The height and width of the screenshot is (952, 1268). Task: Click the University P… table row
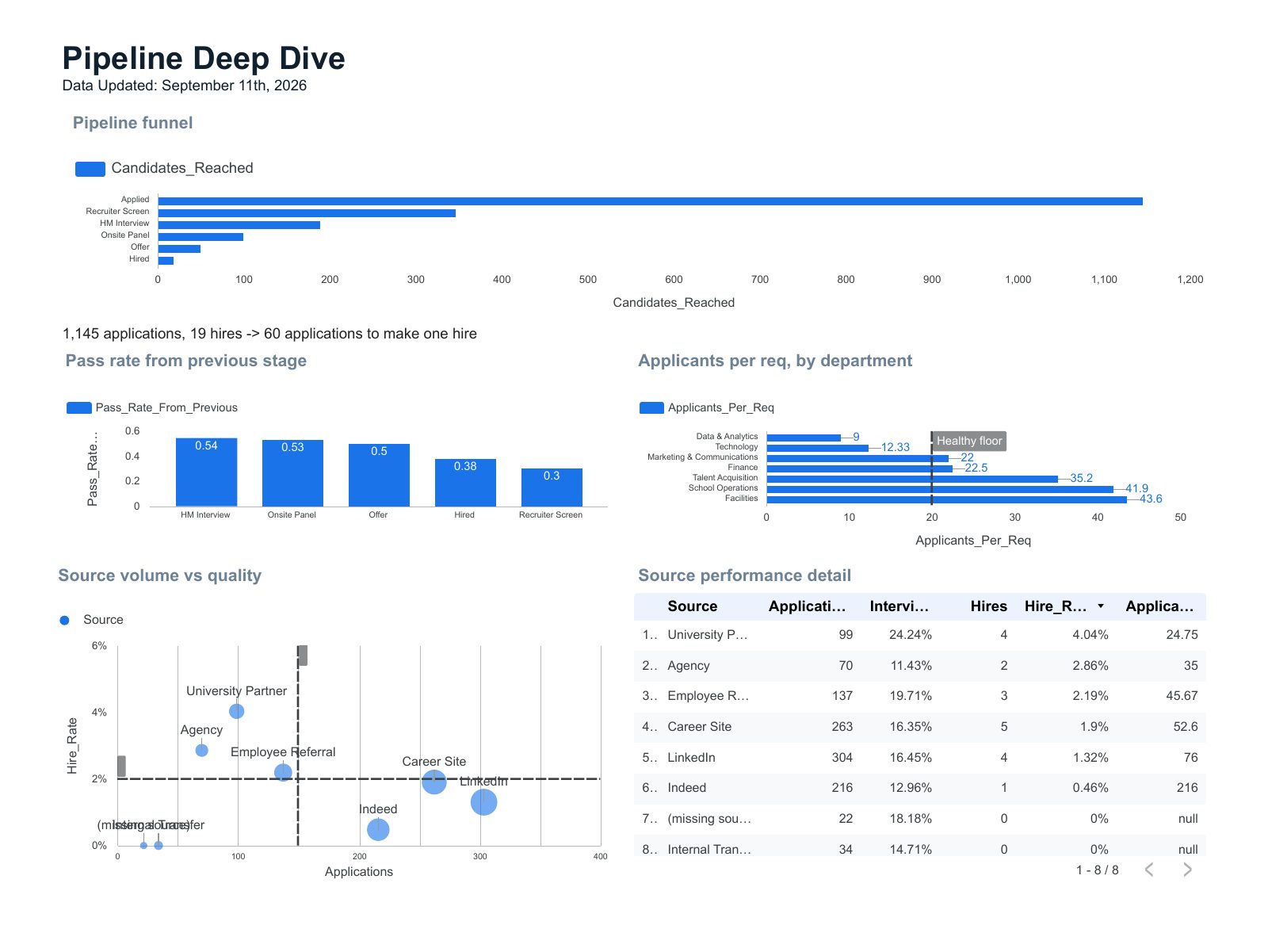920,635
